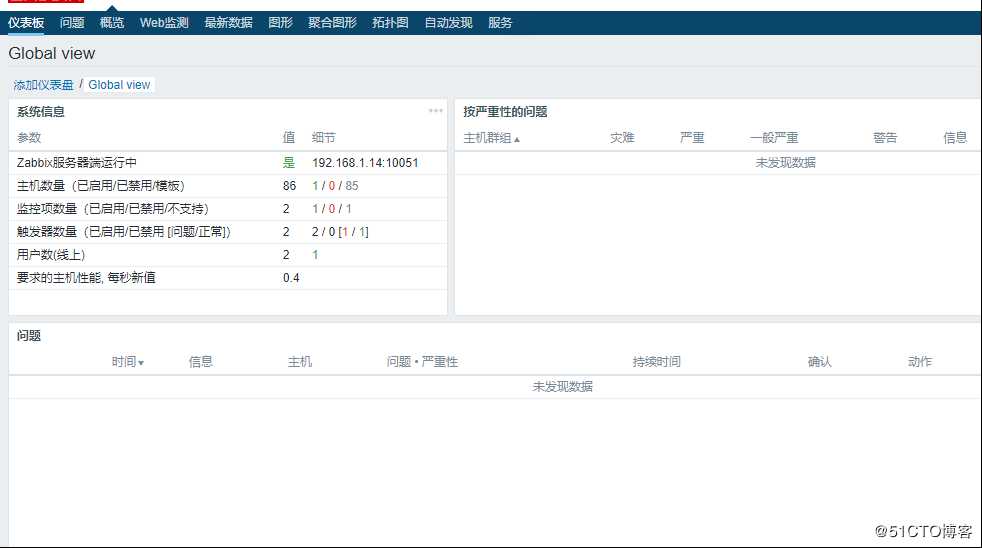Screen dimensions: 982x548
Task: Select the 图形 graphs menu
Action: pyautogui.click(x=281, y=23)
